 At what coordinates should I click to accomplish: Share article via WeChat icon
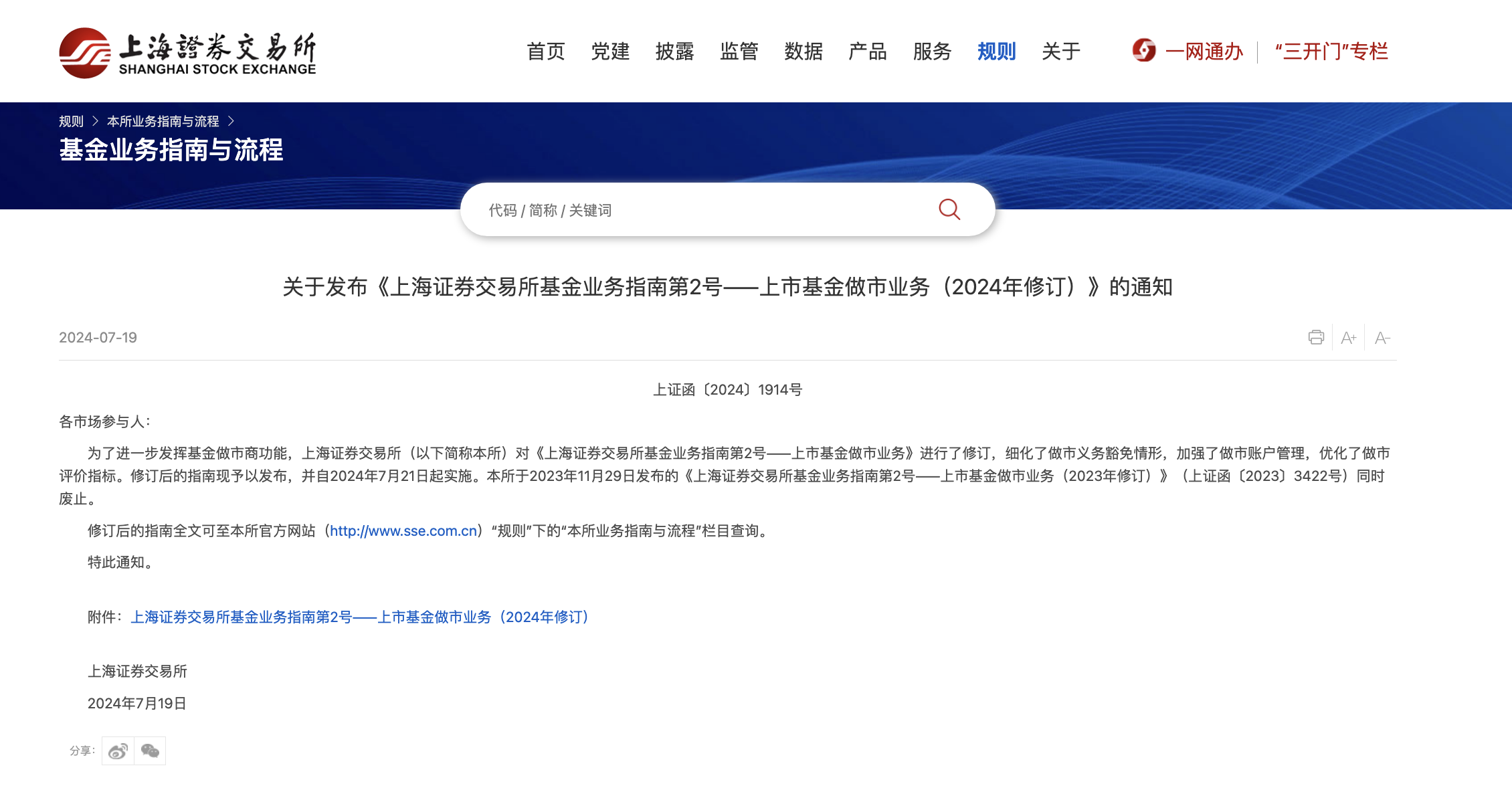tap(150, 751)
